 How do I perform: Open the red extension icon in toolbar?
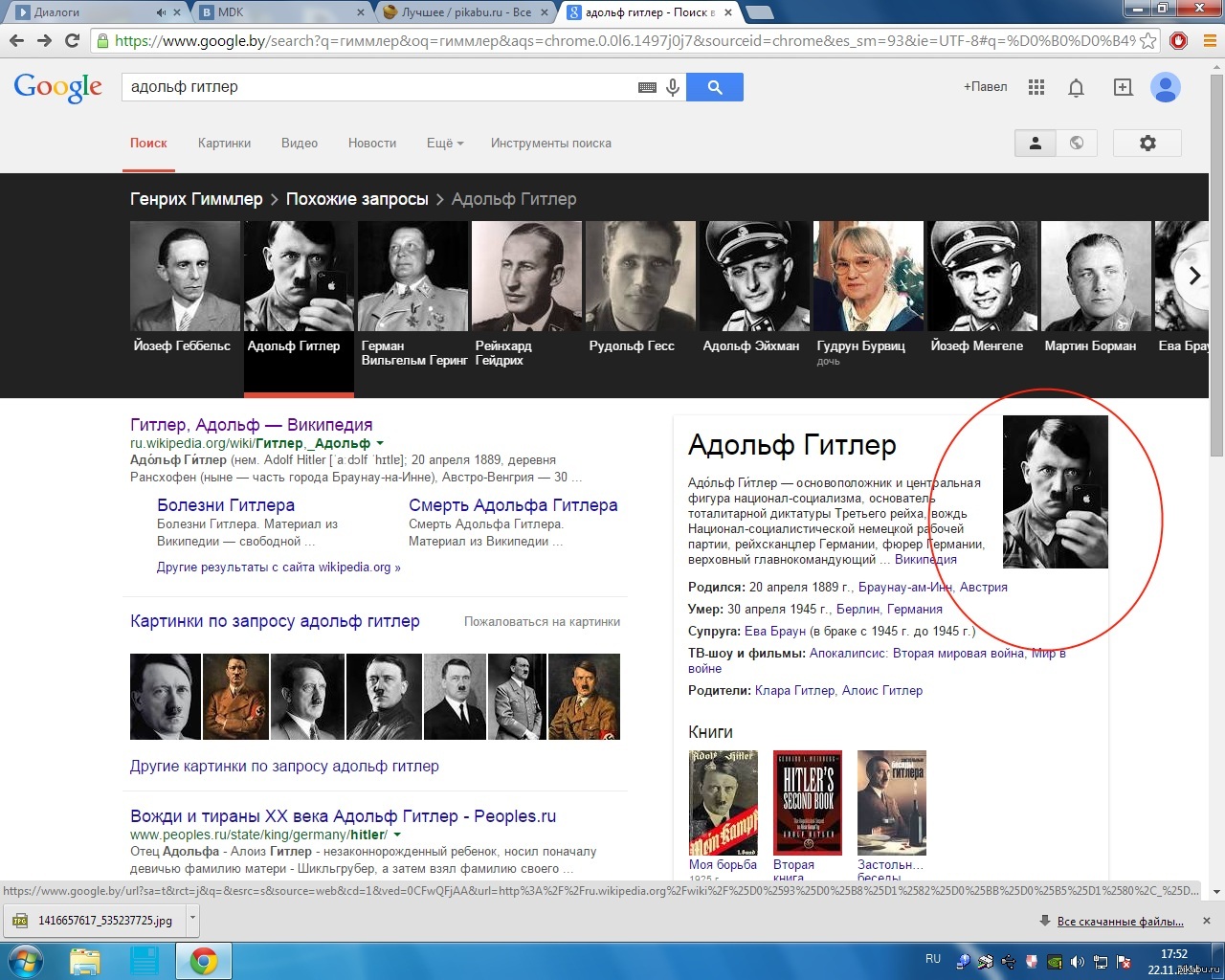coord(1179,40)
